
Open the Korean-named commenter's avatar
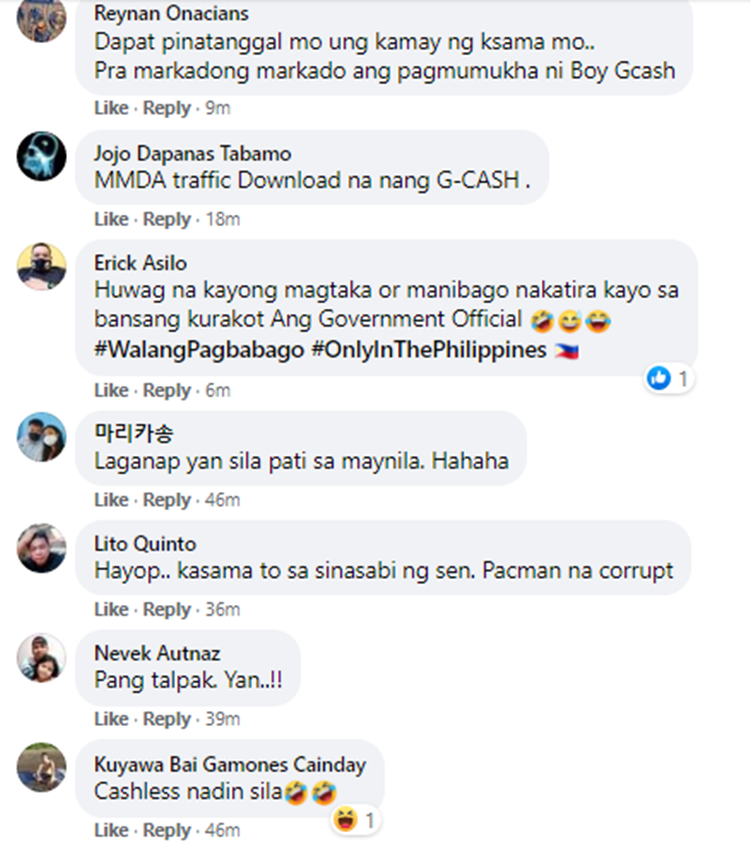(x=42, y=437)
